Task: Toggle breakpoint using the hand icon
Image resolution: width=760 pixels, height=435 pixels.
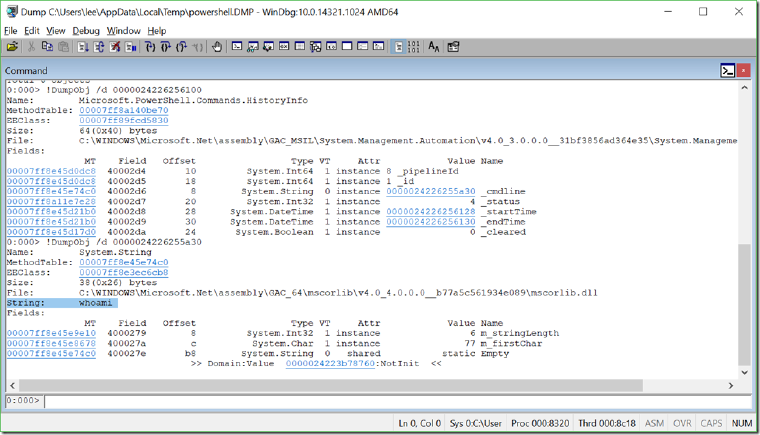Action: coord(217,47)
